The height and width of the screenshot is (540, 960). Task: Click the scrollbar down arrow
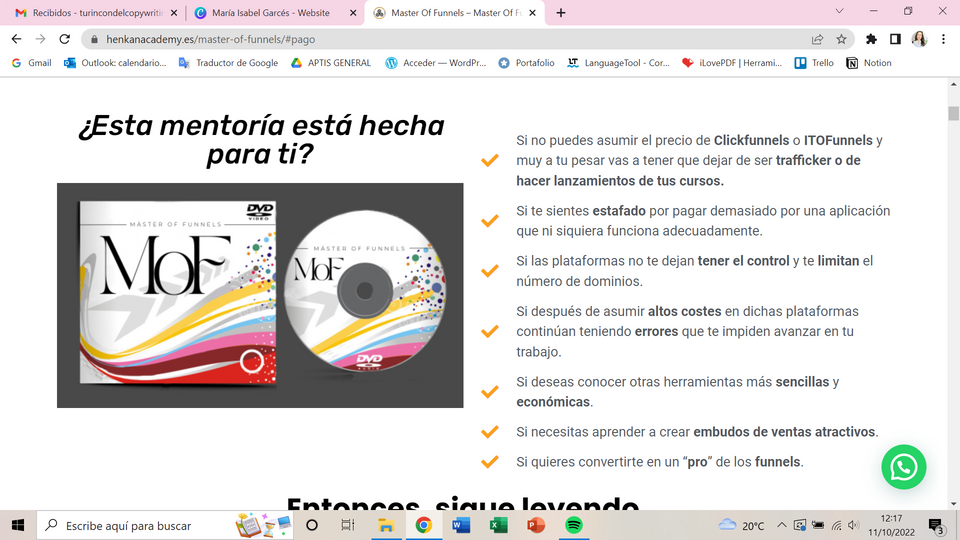(953, 504)
